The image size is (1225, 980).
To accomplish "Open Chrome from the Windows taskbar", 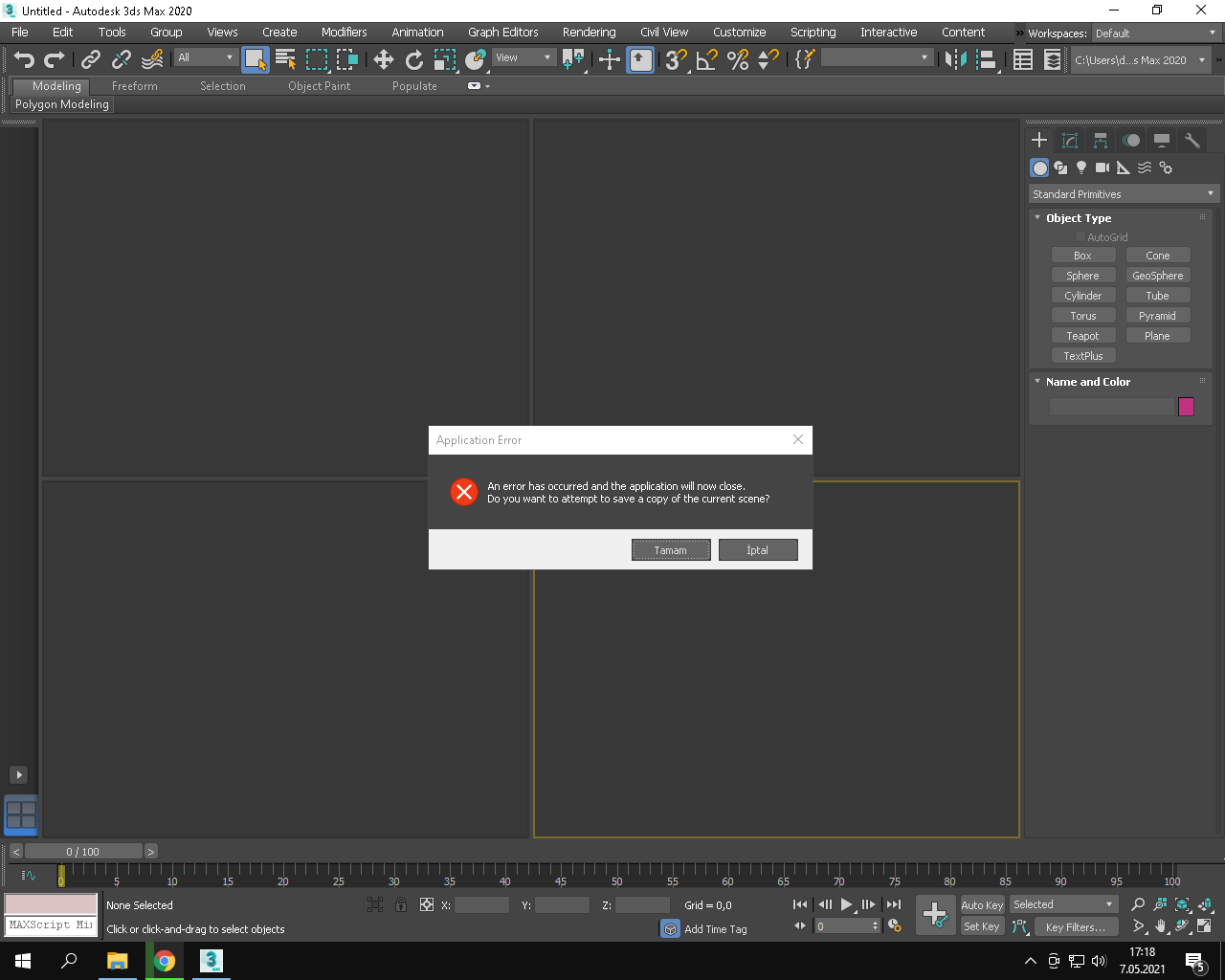I will pyautogui.click(x=165, y=961).
